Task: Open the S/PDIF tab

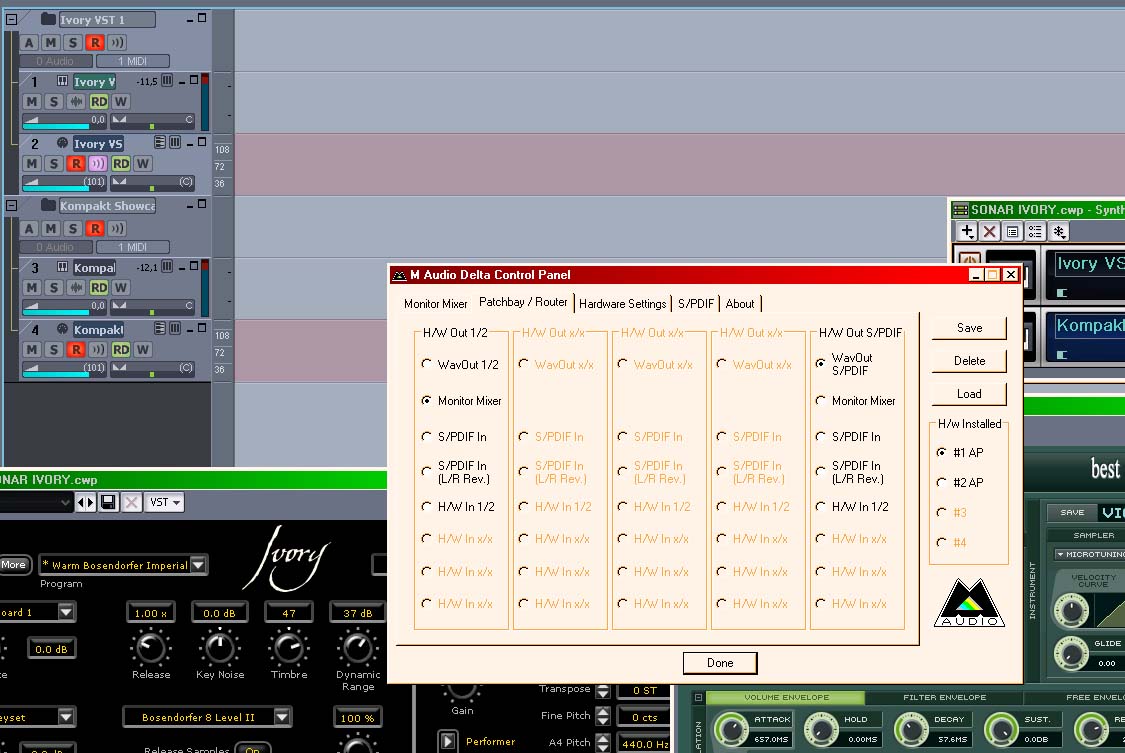Action: [696, 304]
